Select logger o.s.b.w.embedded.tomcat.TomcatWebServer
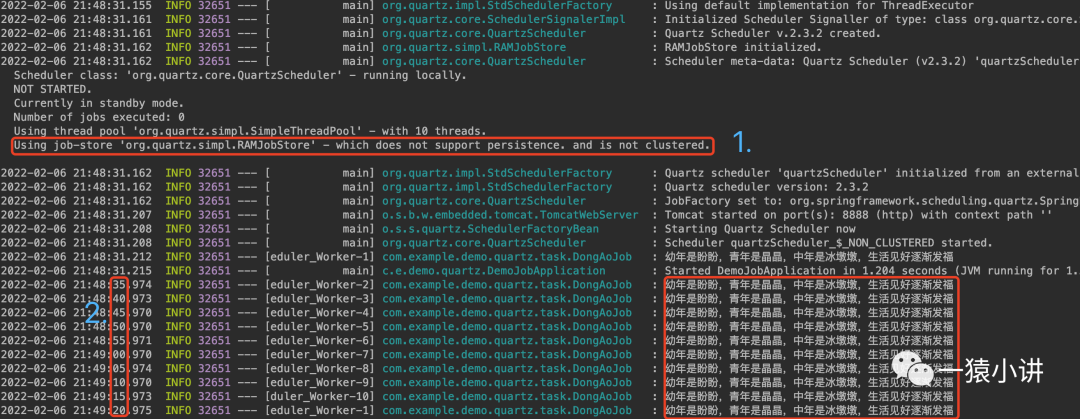The image size is (1080, 419). click(x=510, y=215)
